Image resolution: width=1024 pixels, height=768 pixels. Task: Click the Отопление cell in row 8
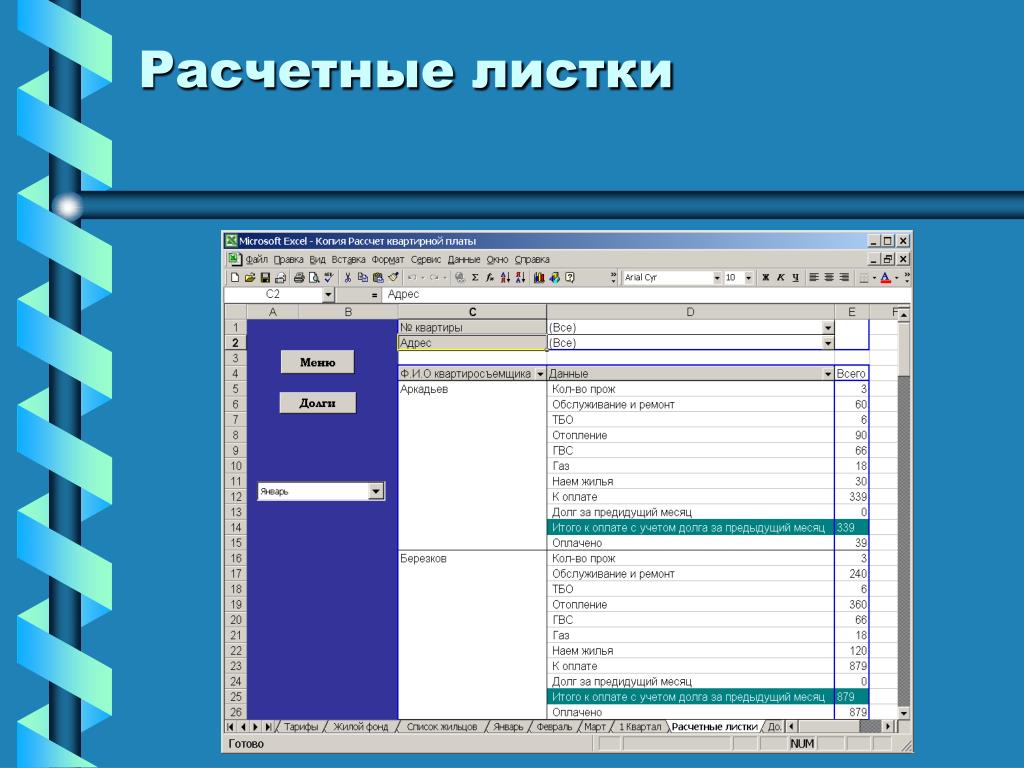690,436
